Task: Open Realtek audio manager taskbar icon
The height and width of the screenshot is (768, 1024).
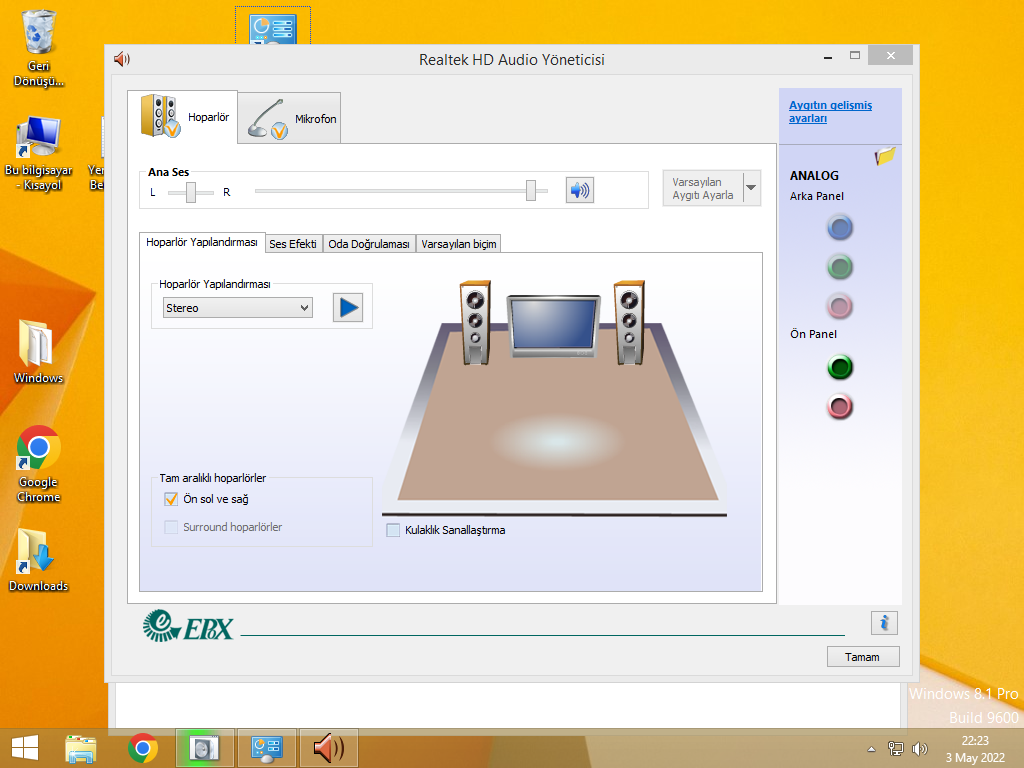Action: tap(329, 748)
